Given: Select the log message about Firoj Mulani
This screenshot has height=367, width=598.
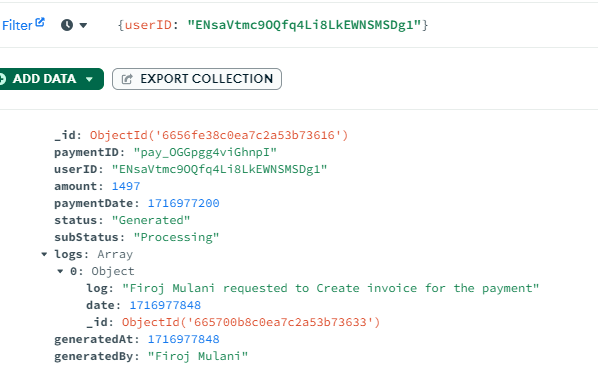Looking at the screenshot, I should point(330,288).
